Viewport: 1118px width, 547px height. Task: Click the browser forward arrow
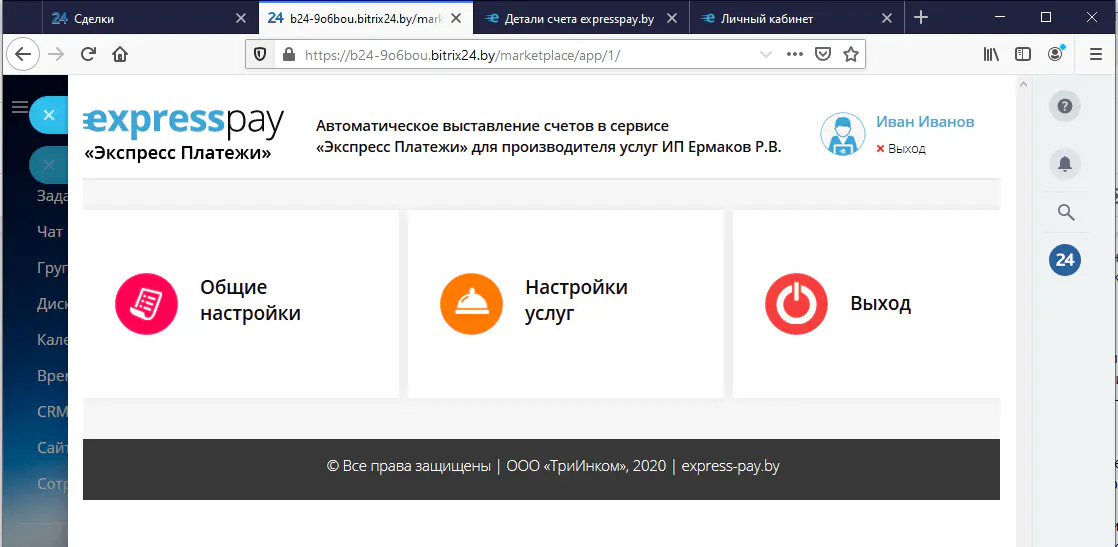point(56,54)
